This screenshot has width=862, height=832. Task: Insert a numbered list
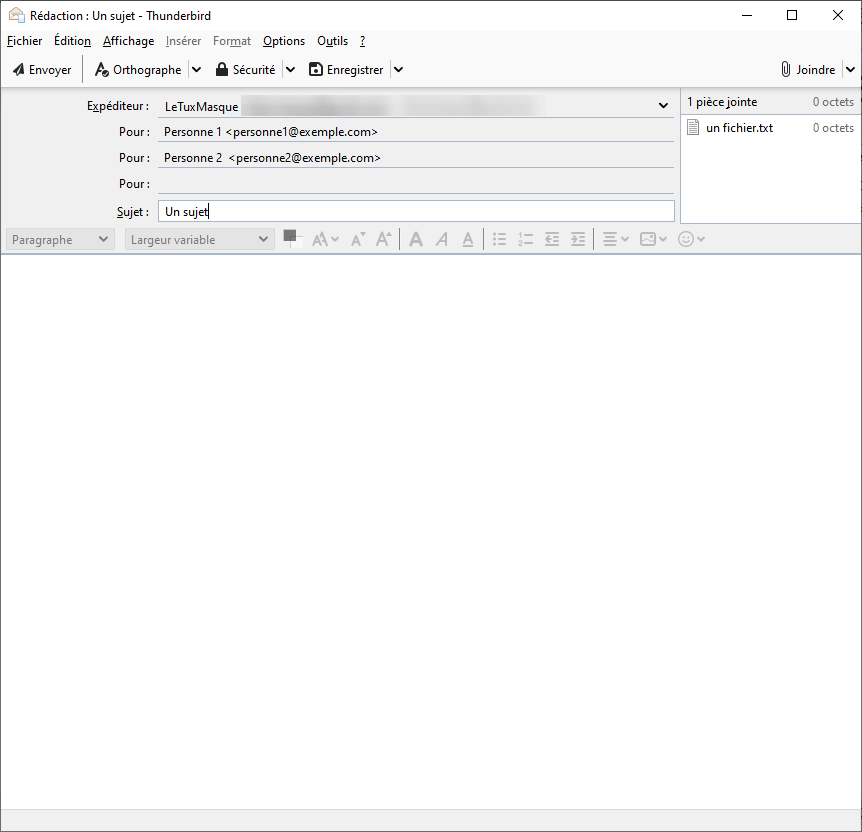point(525,240)
